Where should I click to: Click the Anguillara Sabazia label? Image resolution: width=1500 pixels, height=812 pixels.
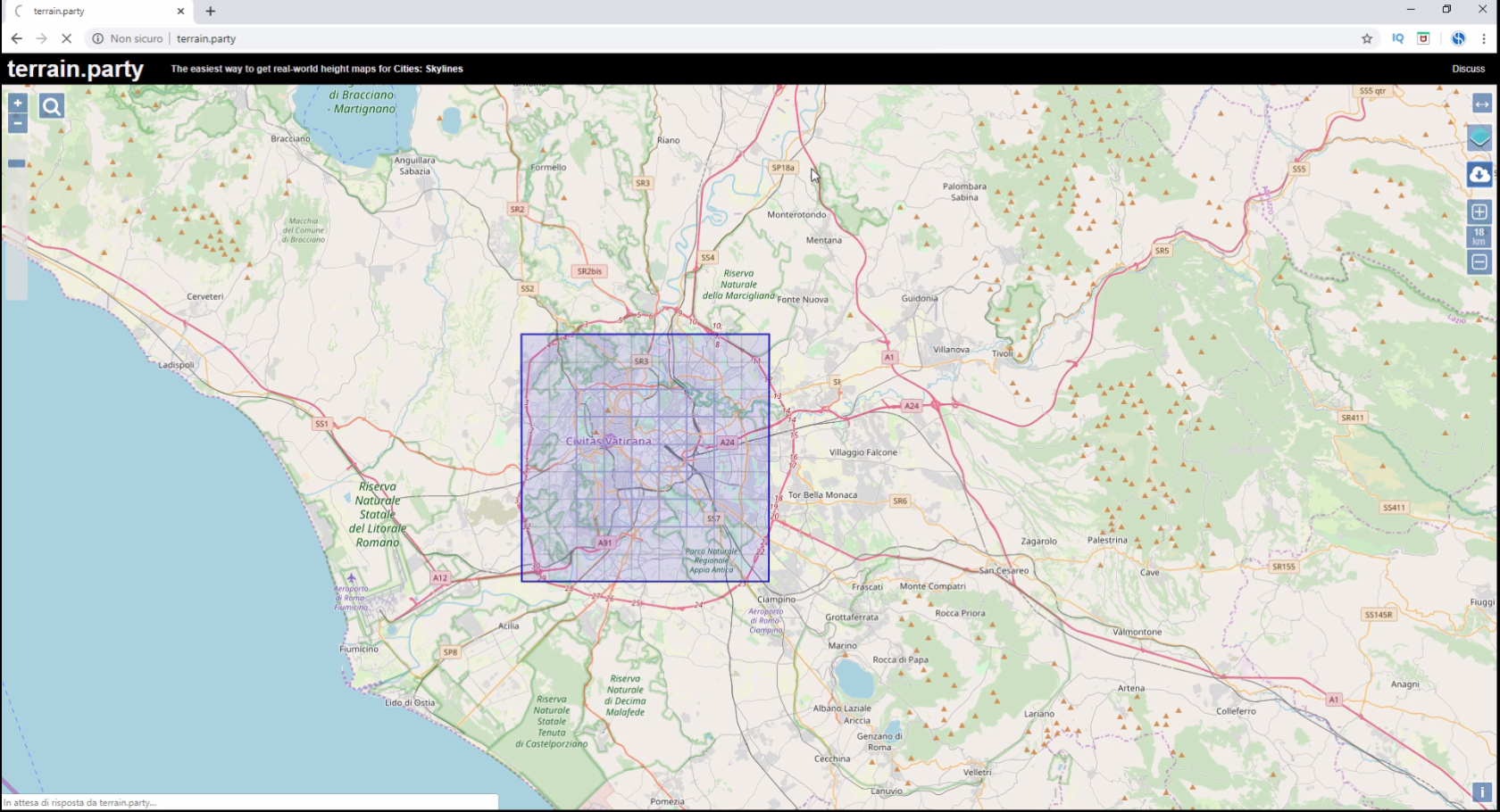click(x=415, y=166)
